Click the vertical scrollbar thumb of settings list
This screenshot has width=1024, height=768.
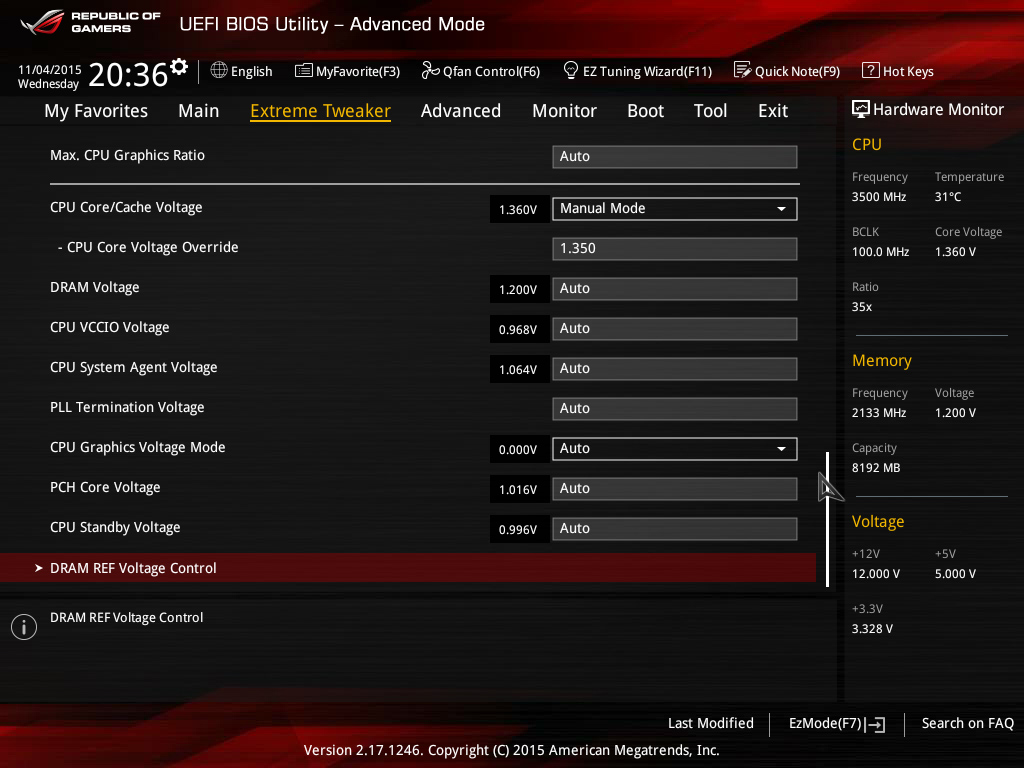point(827,519)
